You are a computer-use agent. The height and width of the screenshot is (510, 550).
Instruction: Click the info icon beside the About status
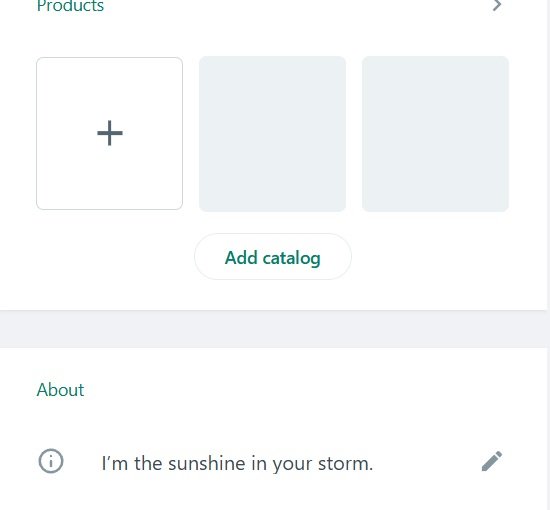point(51,461)
